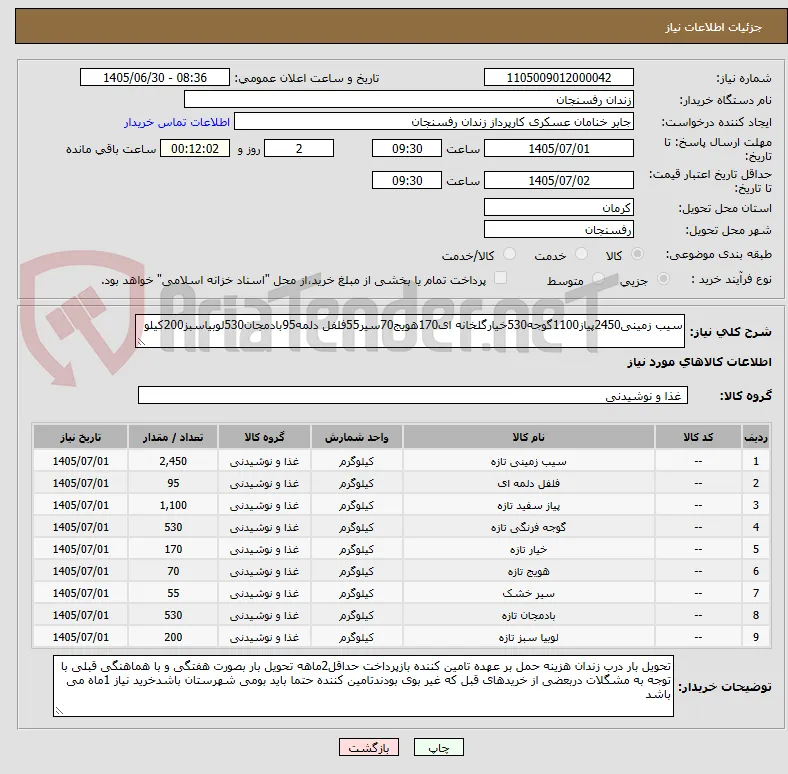Screen dimensions: 788x774
Task: Click the شماره نیاز number field
Action: tap(558, 77)
